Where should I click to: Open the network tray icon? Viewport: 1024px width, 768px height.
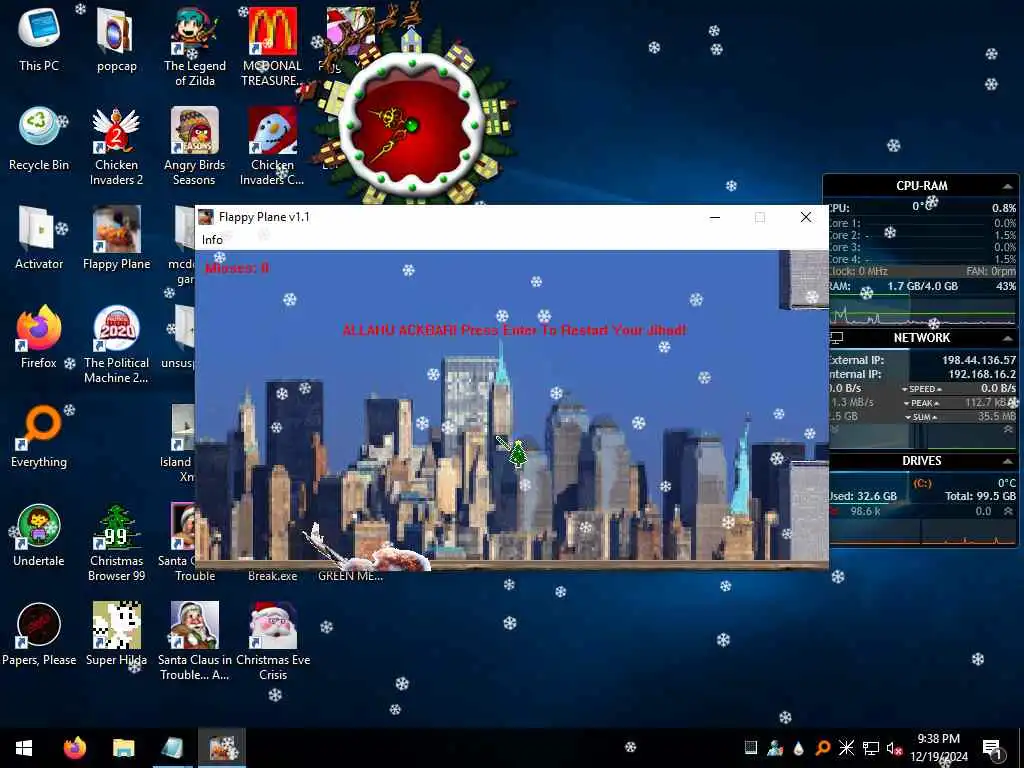871,748
